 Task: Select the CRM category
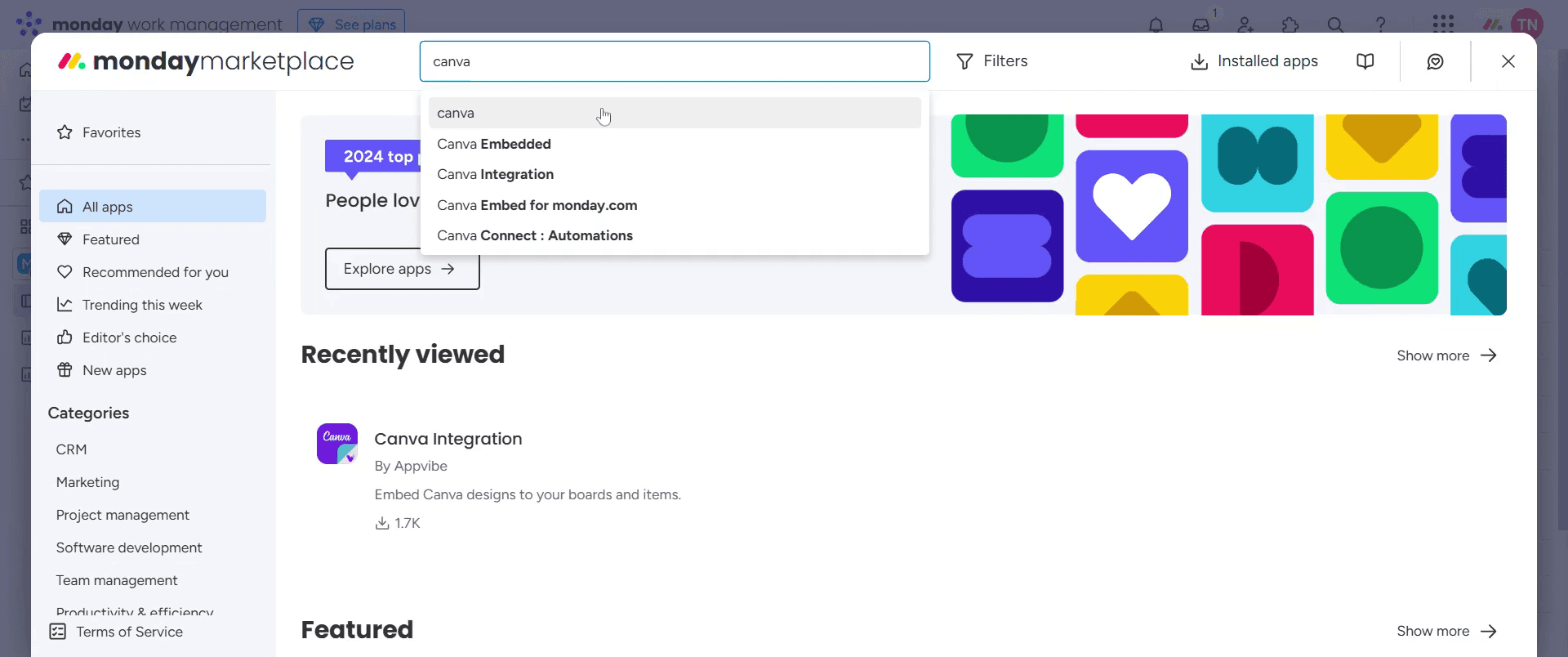click(x=72, y=449)
